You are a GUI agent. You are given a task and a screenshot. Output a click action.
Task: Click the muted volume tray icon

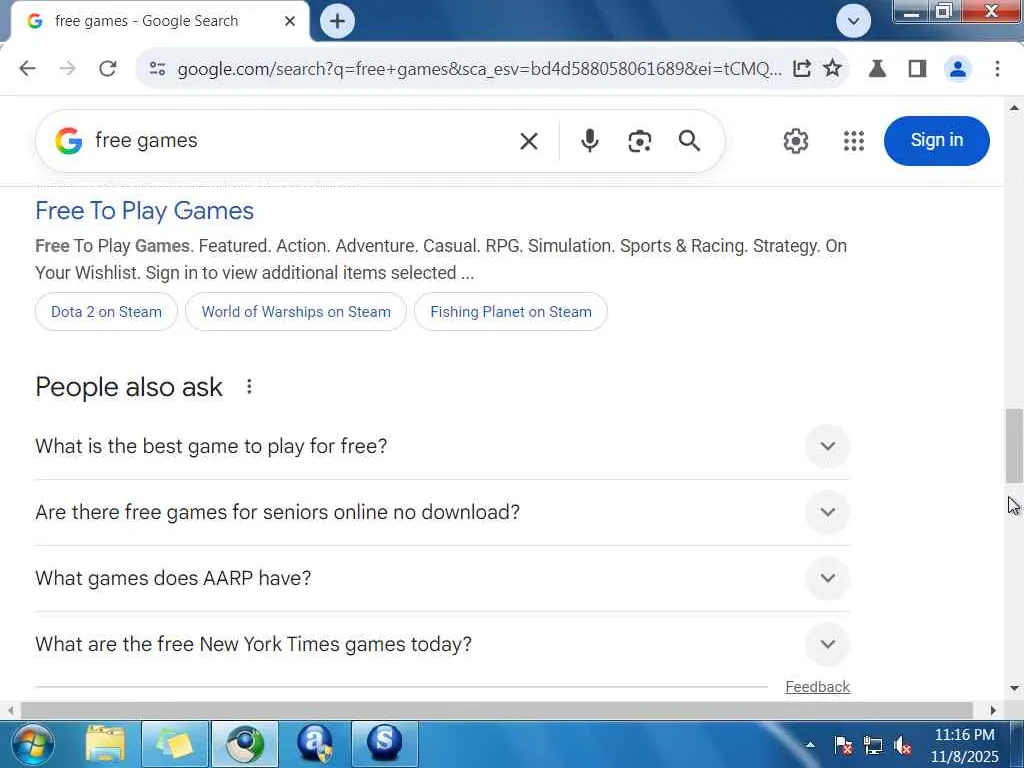click(x=903, y=745)
